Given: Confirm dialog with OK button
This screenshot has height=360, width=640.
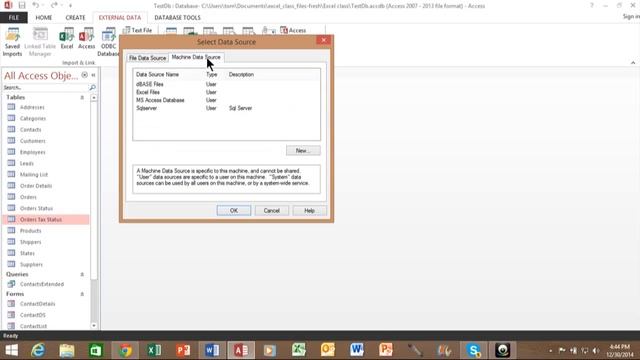Looking at the screenshot, I should (x=234, y=211).
